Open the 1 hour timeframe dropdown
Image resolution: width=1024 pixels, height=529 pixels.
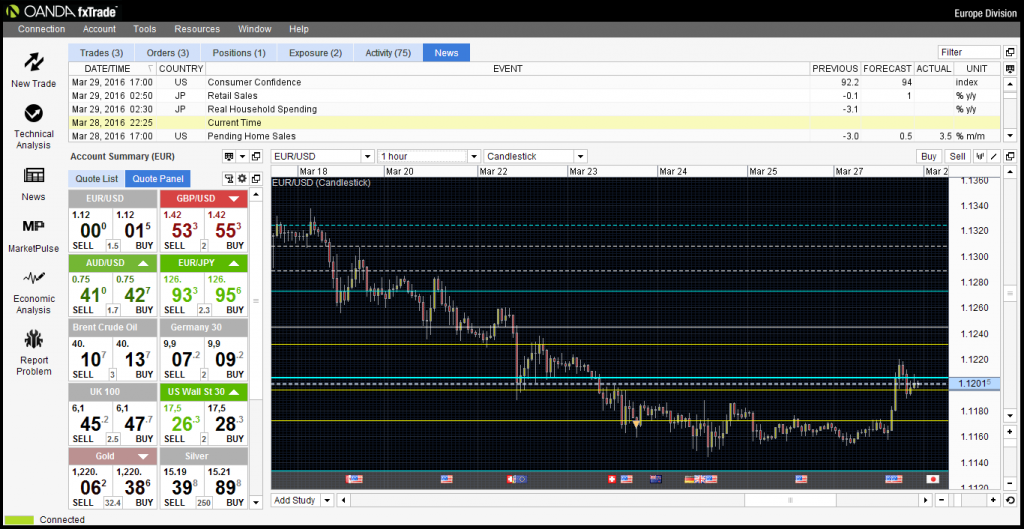point(475,157)
